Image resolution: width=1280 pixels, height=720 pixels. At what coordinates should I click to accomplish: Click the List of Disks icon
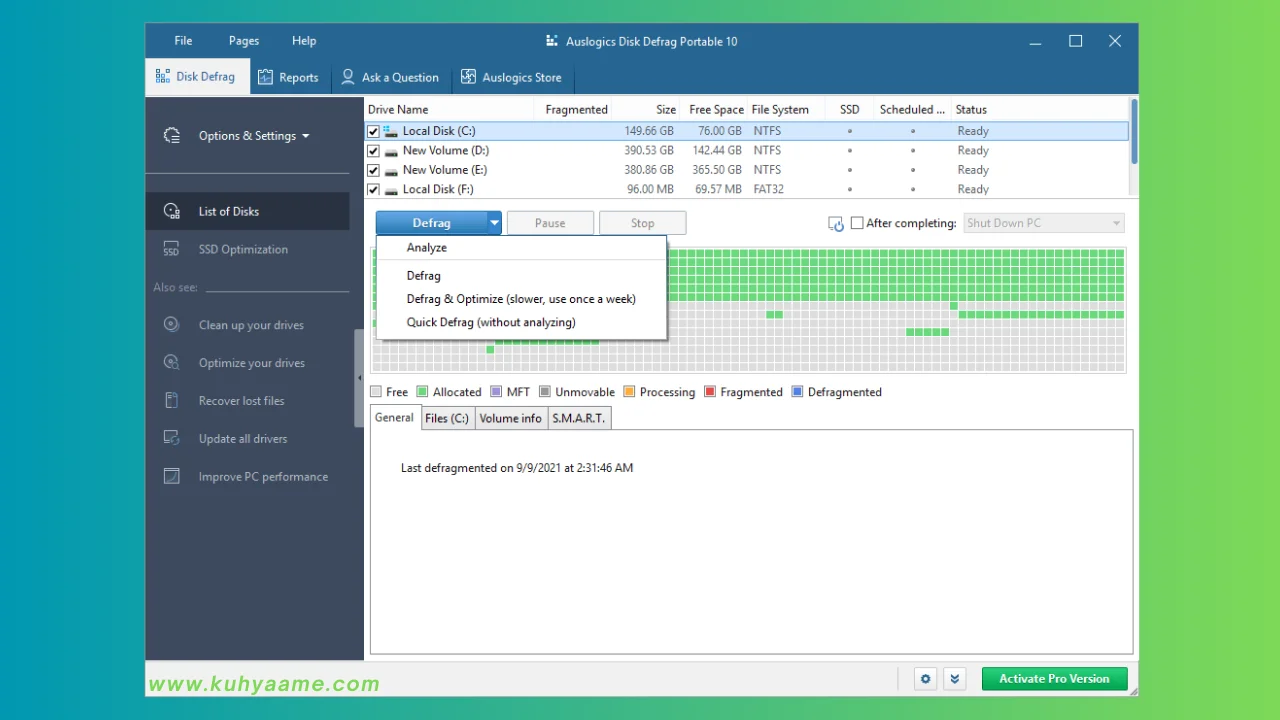(172, 211)
